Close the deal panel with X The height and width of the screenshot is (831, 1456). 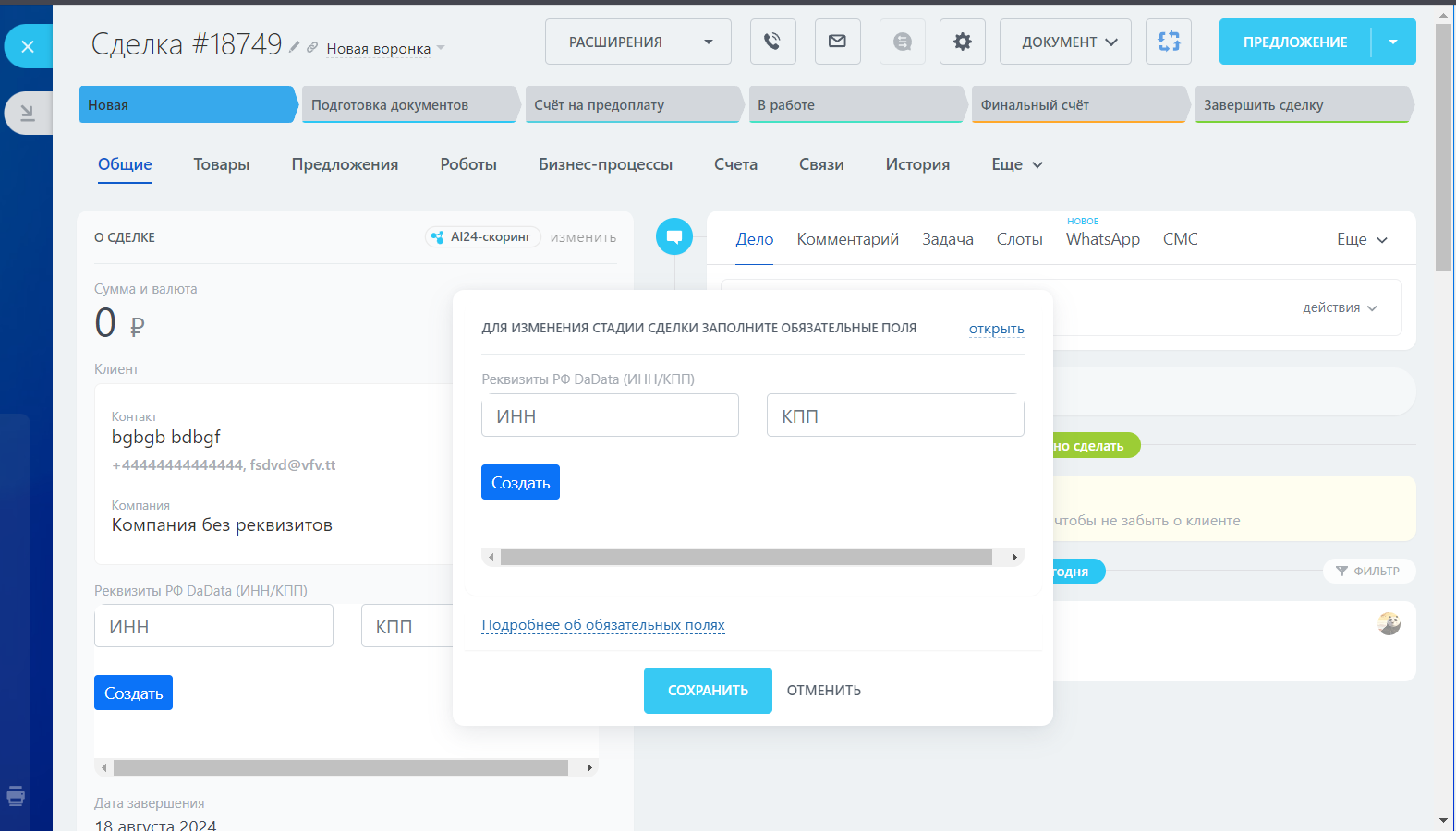[x=28, y=46]
